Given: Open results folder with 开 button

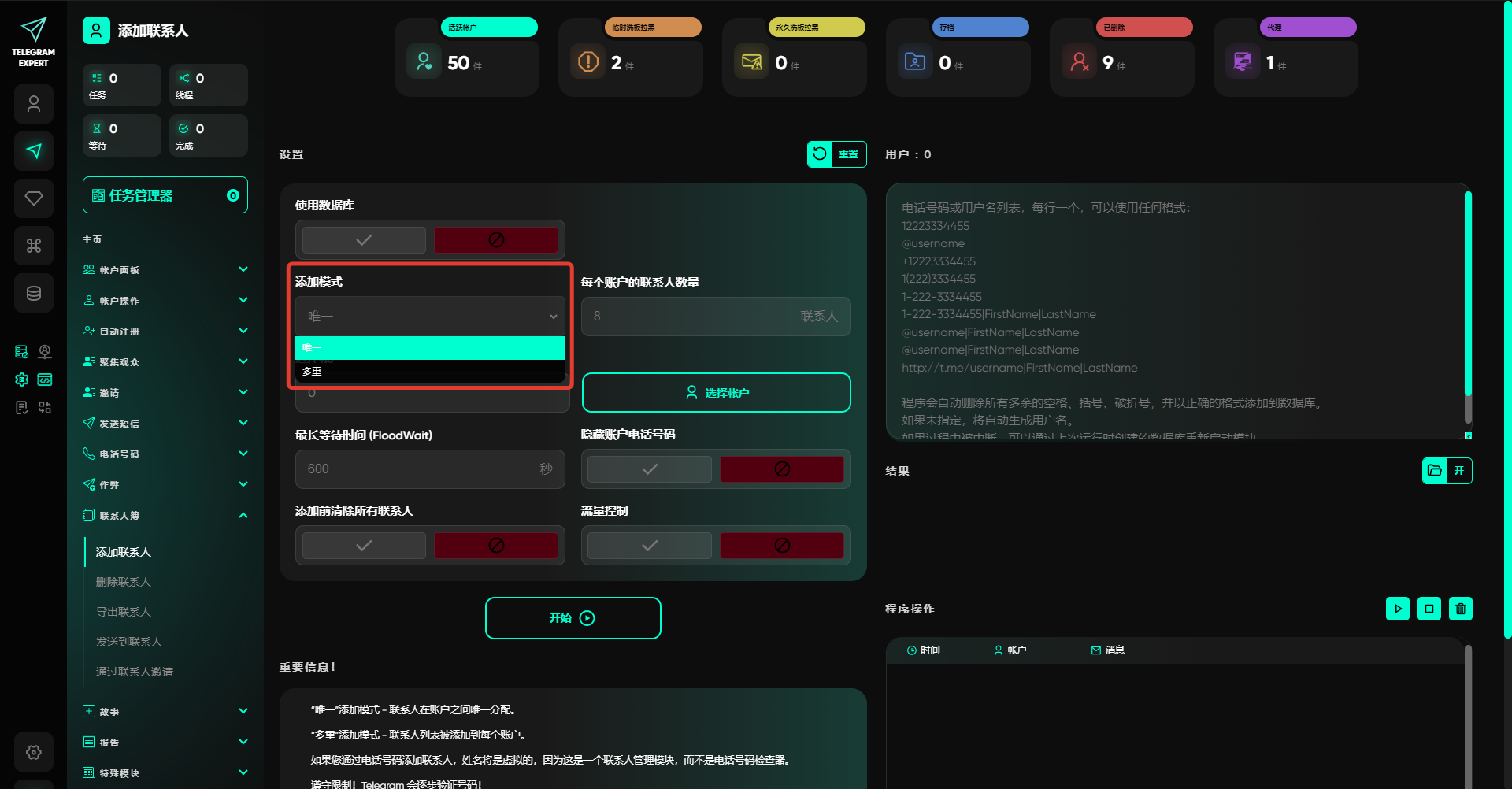Looking at the screenshot, I should pyautogui.click(x=1447, y=471).
